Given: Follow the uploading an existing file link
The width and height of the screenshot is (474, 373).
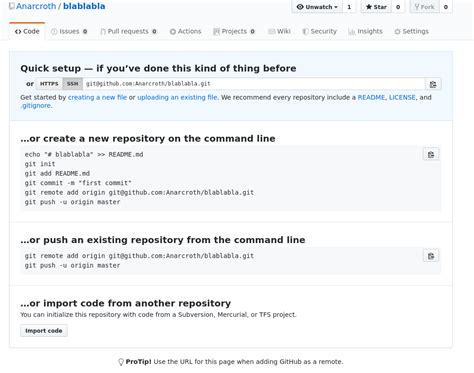Looking at the screenshot, I should 177,97.
